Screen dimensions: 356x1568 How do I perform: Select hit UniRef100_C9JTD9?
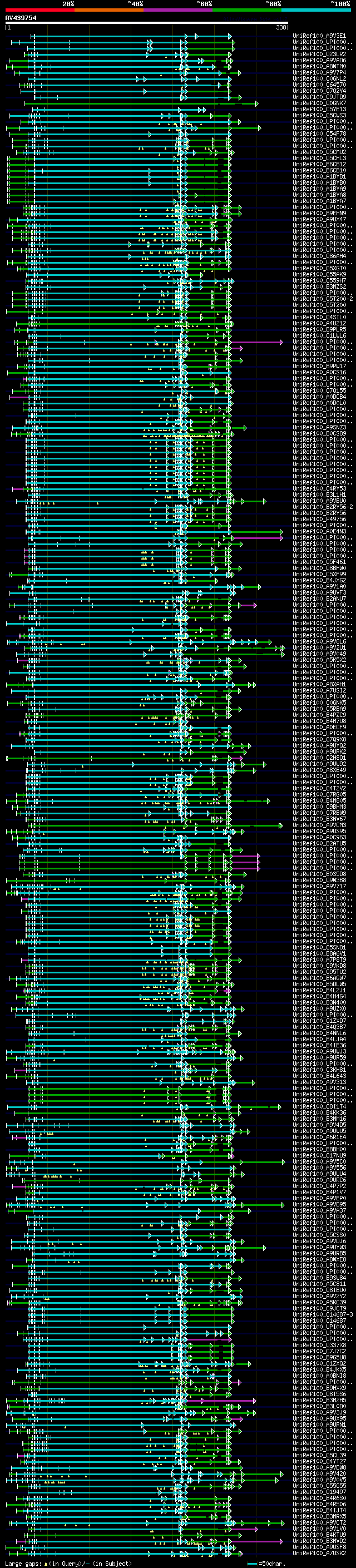click(x=319, y=97)
